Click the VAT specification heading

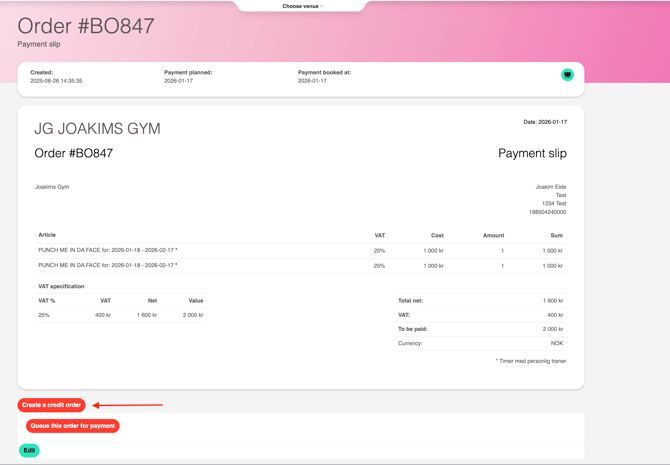tap(61, 286)
